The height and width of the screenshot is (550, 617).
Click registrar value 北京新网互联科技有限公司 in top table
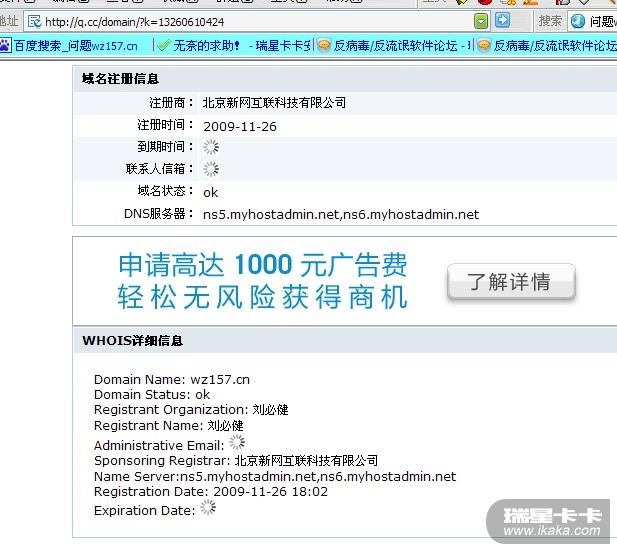click(x=274, y=103)
